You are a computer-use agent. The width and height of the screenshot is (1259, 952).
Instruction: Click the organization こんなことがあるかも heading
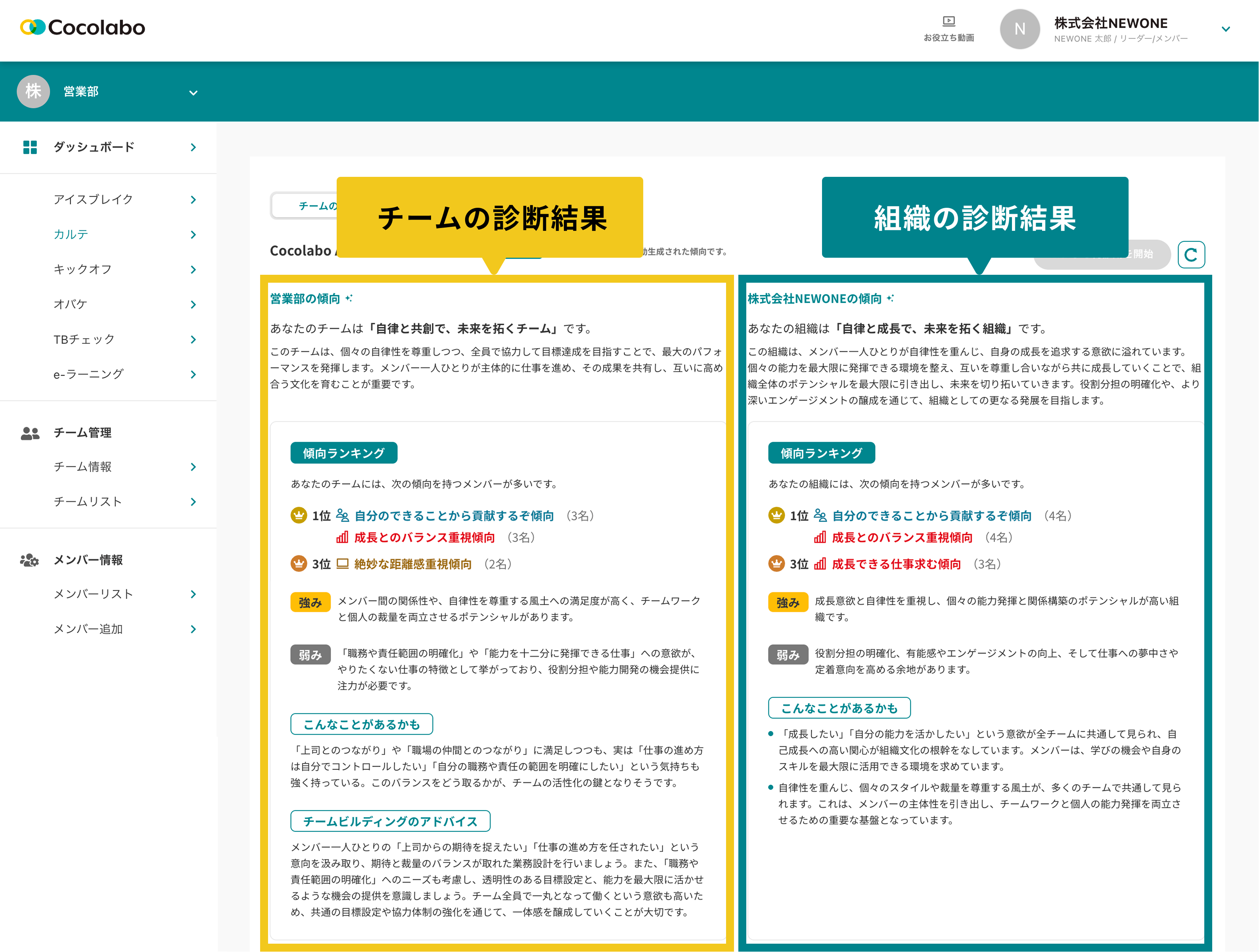coord(839,708)
